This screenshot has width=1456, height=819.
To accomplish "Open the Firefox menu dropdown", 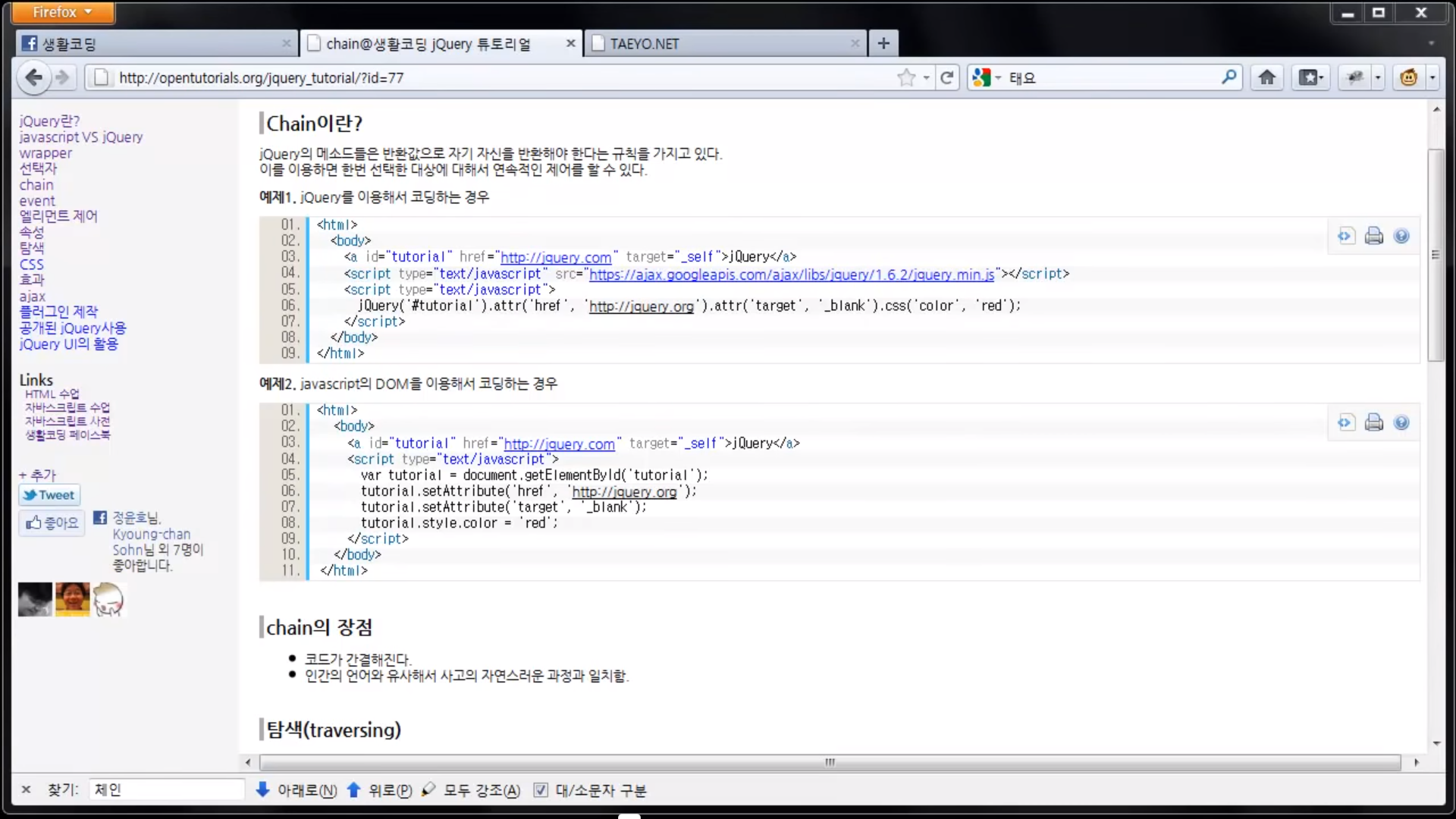I will point(64,12).
